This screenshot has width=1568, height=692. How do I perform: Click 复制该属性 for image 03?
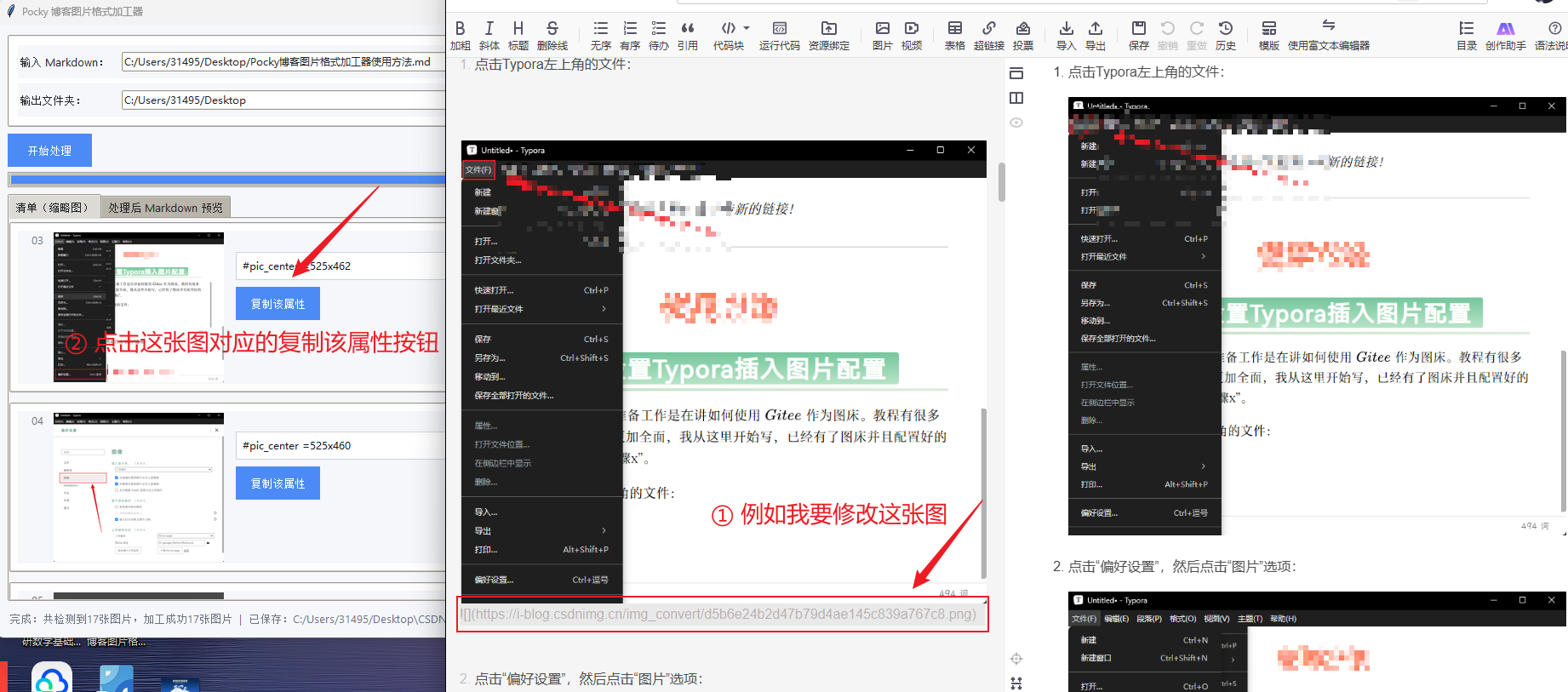point(278,304)
